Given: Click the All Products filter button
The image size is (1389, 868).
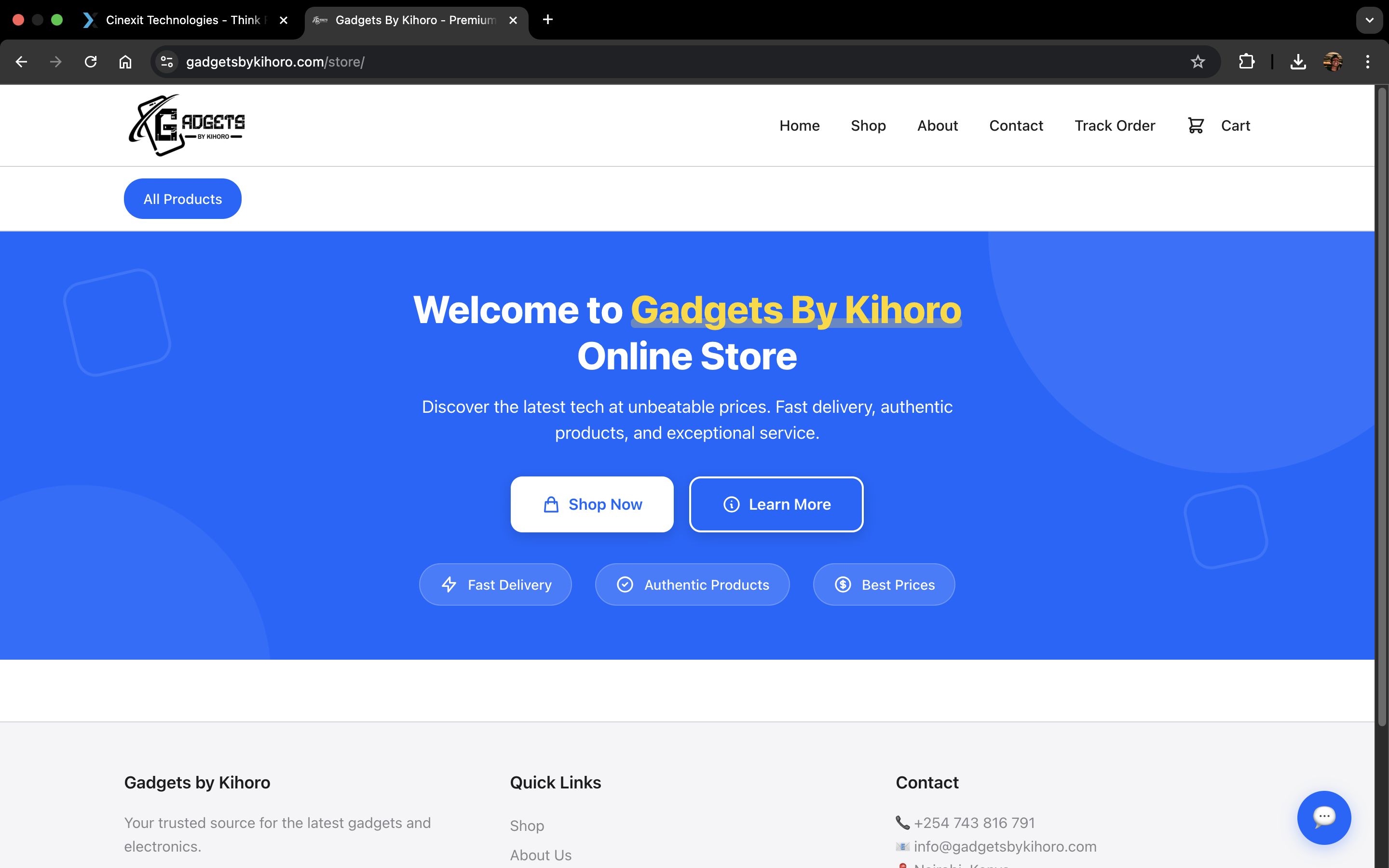Looking at the screenshot, I should (x=182, y=199).
